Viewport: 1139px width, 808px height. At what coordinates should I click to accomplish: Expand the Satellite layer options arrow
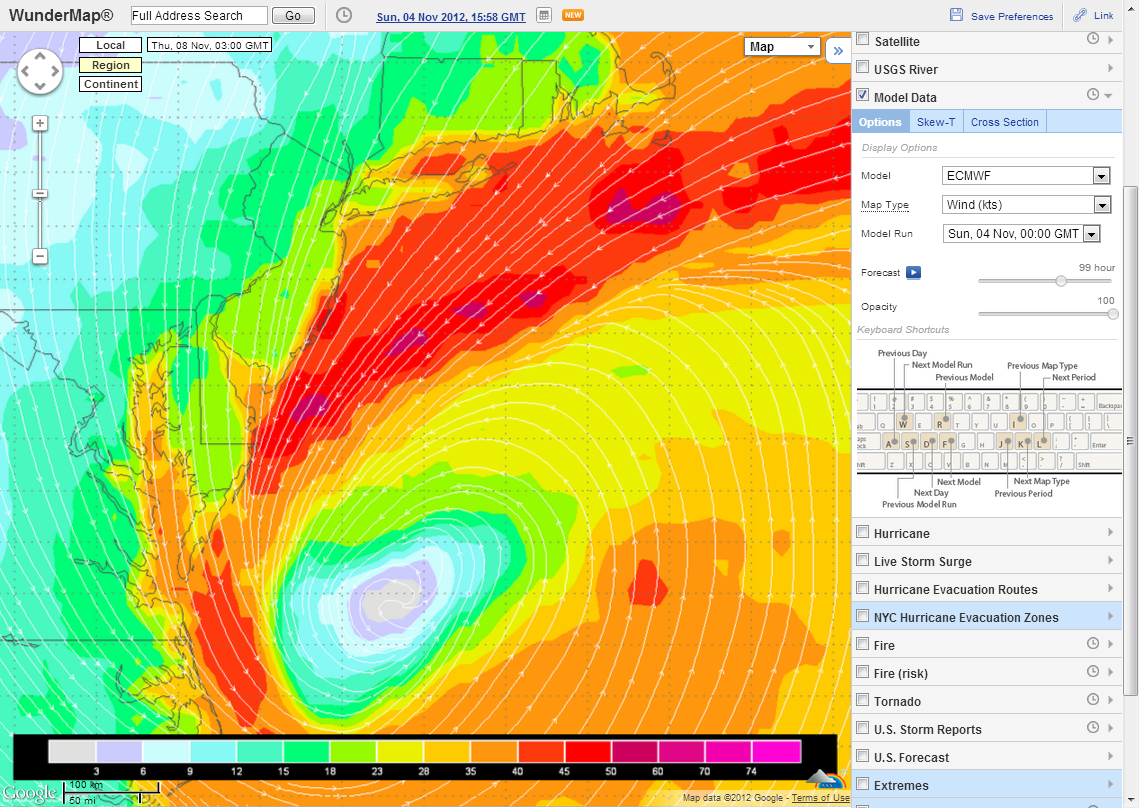[1111, 40]
